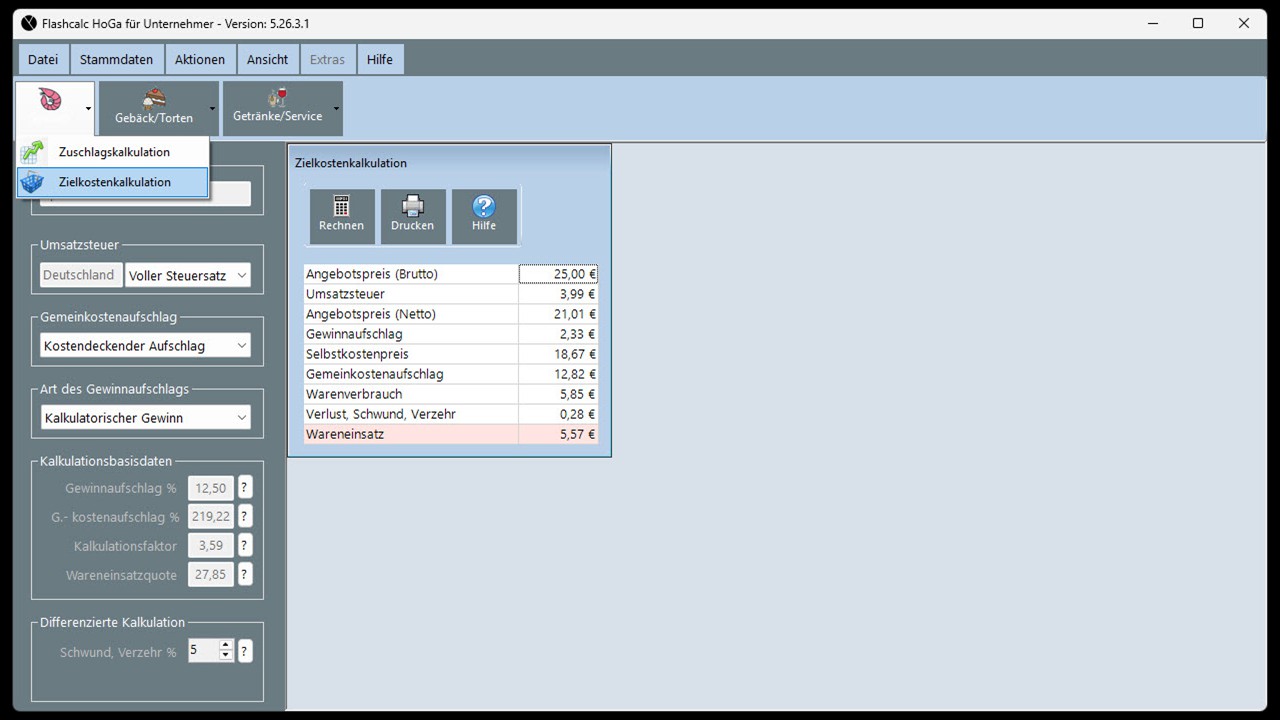Expand the shrimp category dropdown arrow

[88, 109]
